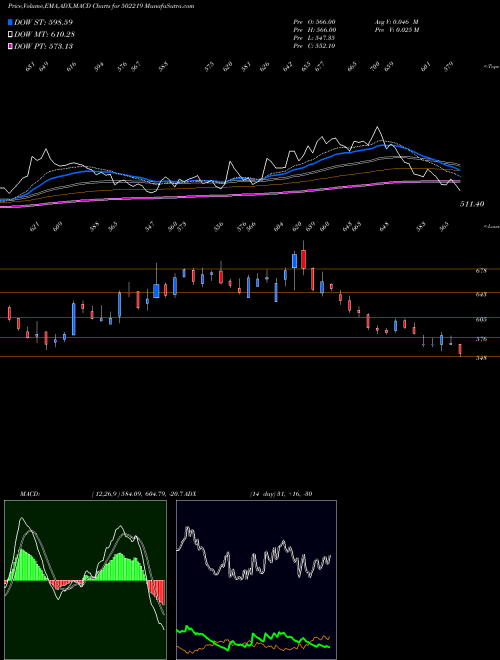
Task: Click the 511.40 price label
Action: tap(472, 204)
